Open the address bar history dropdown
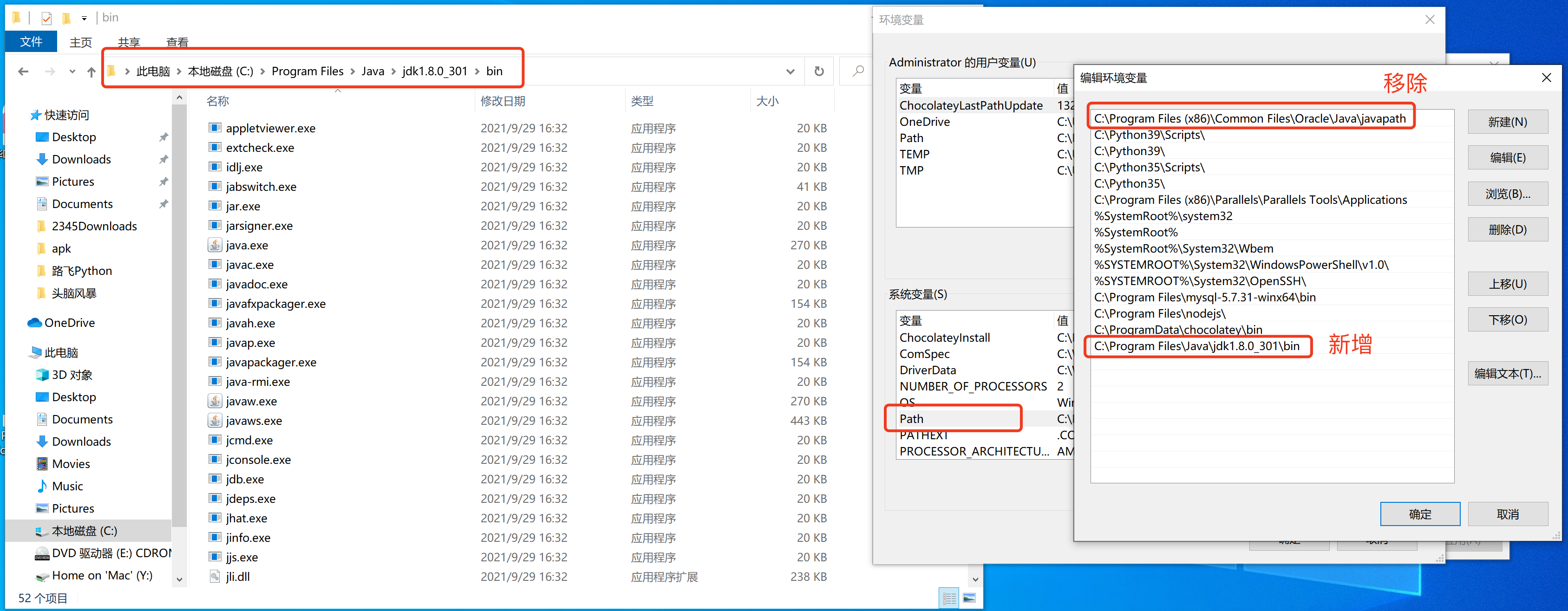The width and height of the screenshot is (1568, 611). coord(790,72)
